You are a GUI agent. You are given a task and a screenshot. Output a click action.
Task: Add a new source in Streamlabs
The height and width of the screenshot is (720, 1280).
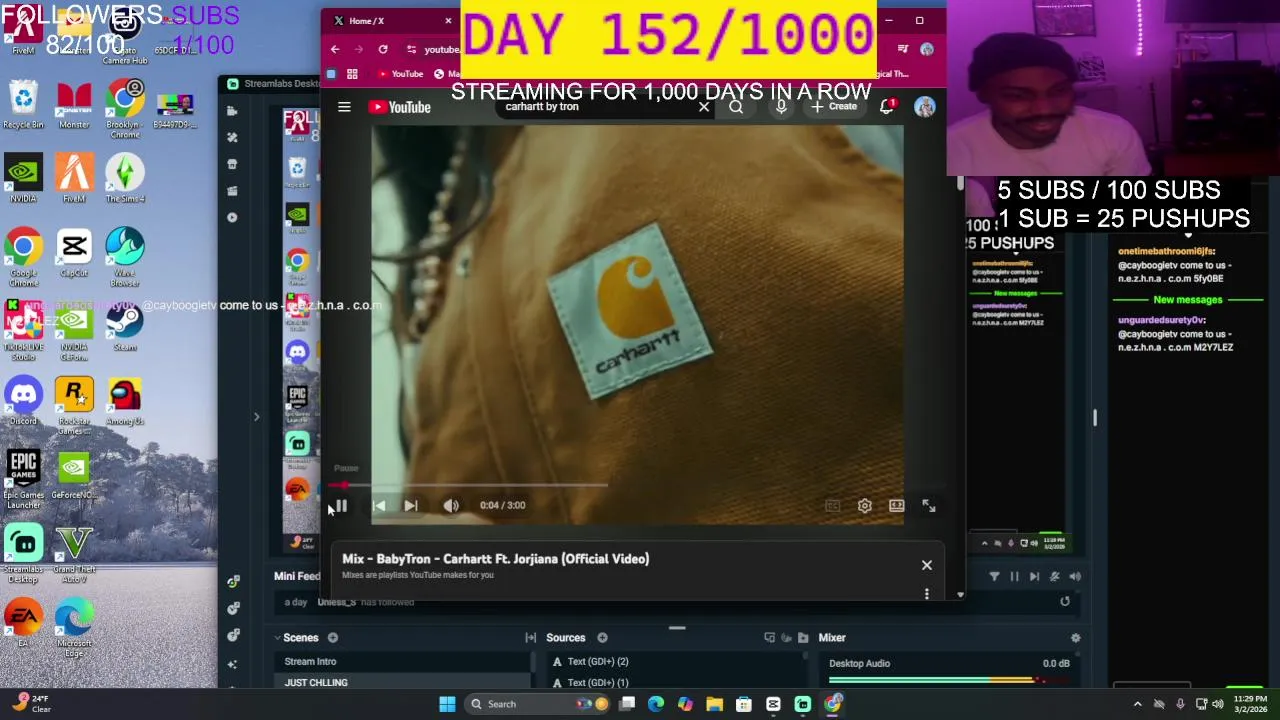tap(602, 638)
